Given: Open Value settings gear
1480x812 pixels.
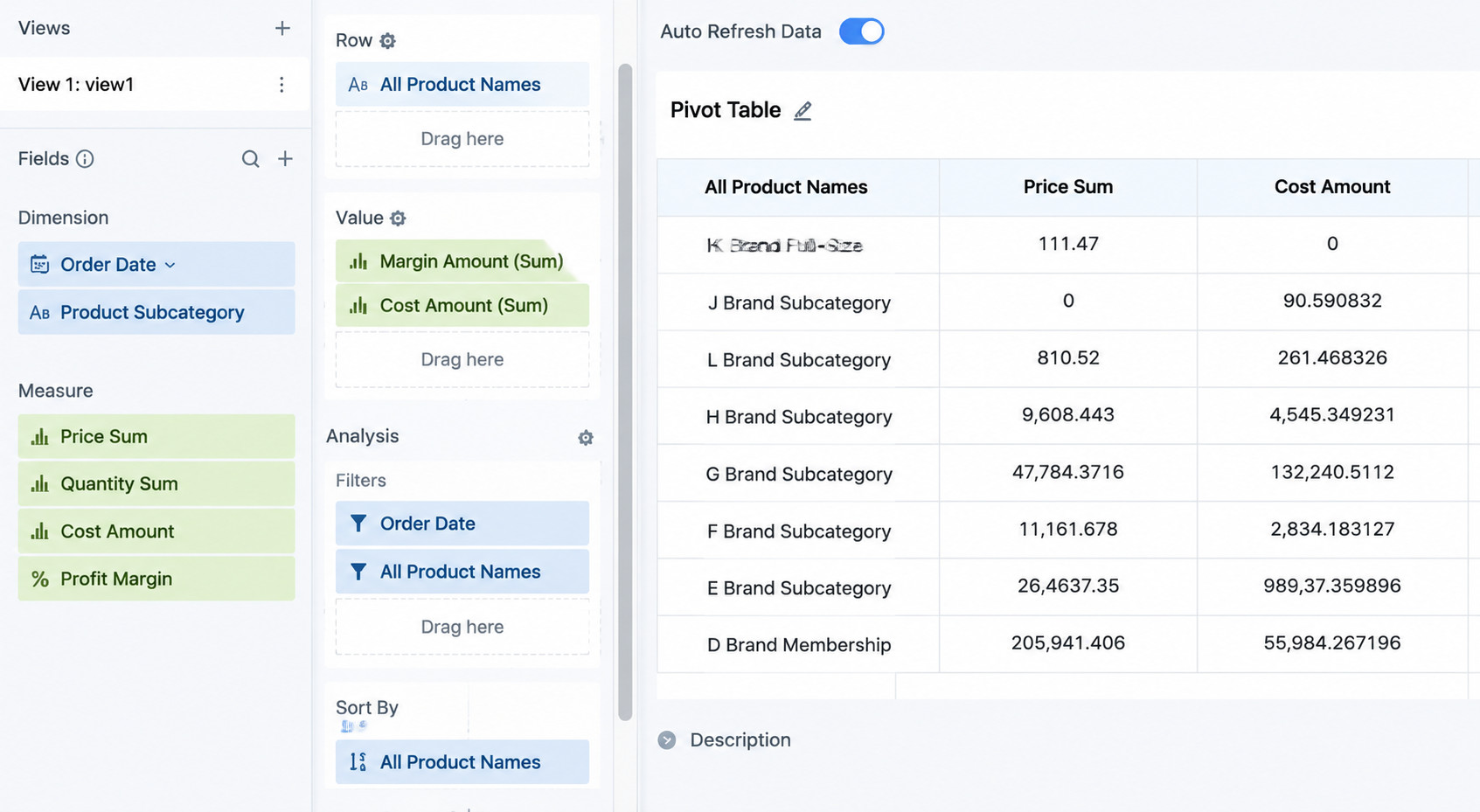Looking at the screenshot, I should (398, 219).
